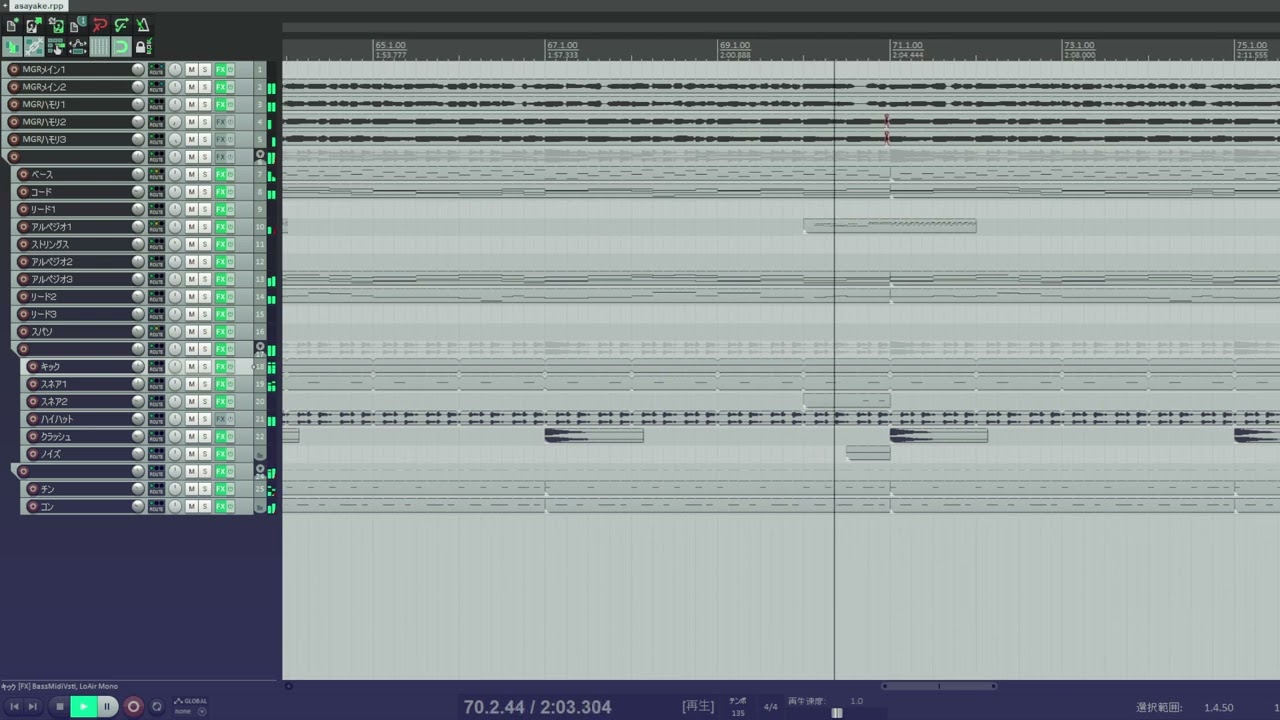Toggle snap magnet toolbar icon

pos(121,47)
